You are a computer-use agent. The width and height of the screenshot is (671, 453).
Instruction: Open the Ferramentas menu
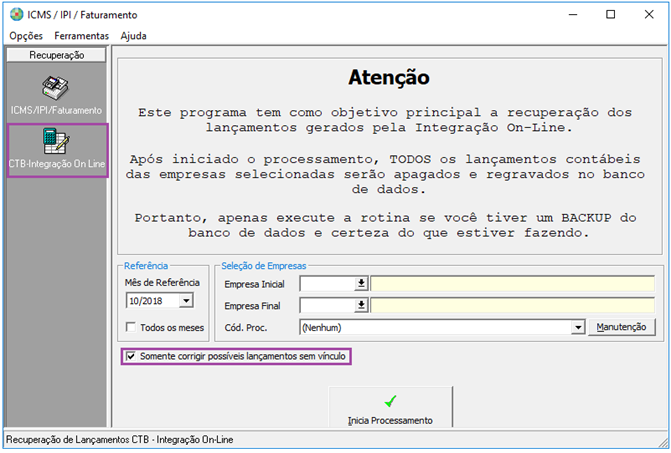81,36
